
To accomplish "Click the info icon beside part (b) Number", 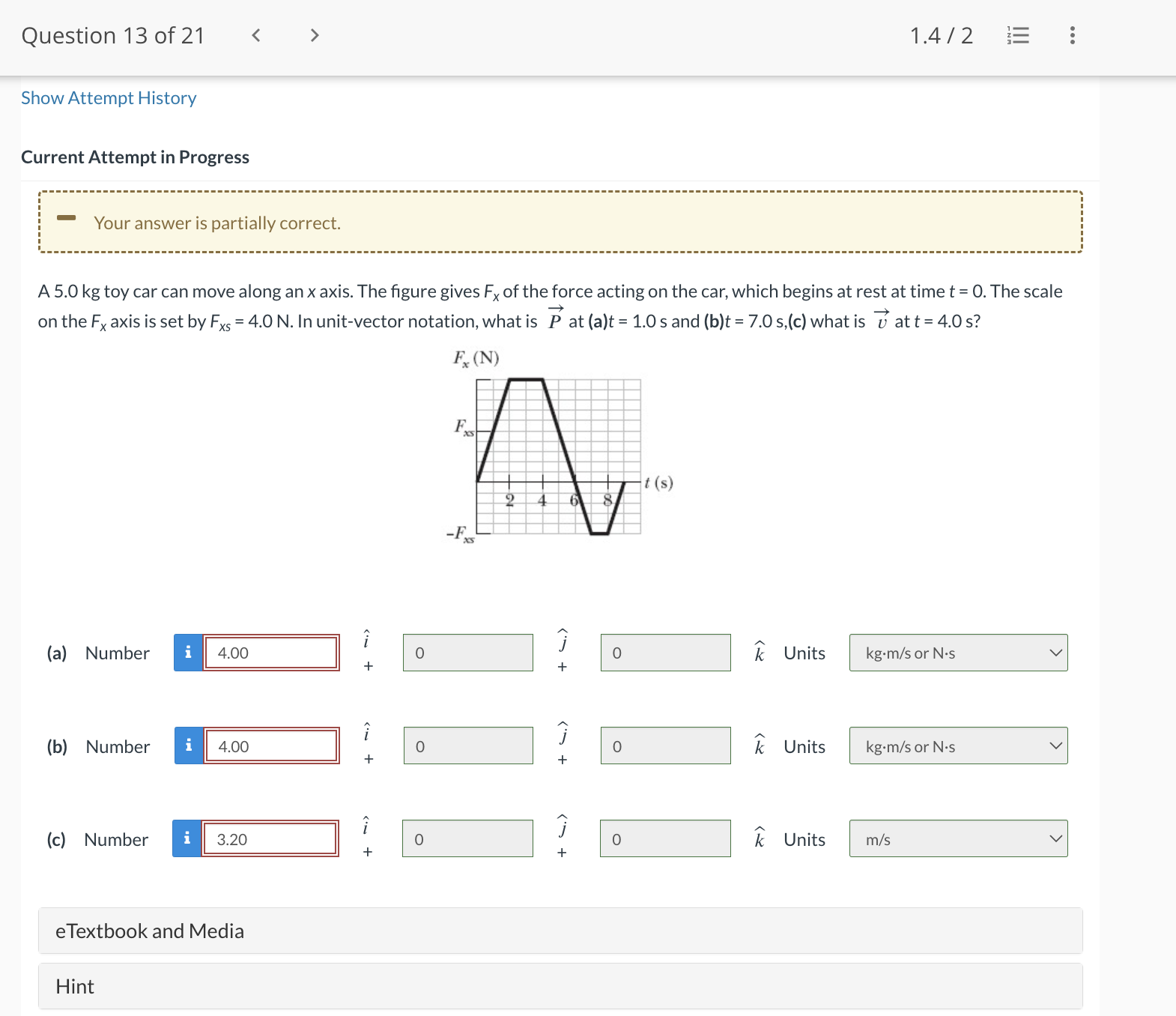I will [188, 746].
